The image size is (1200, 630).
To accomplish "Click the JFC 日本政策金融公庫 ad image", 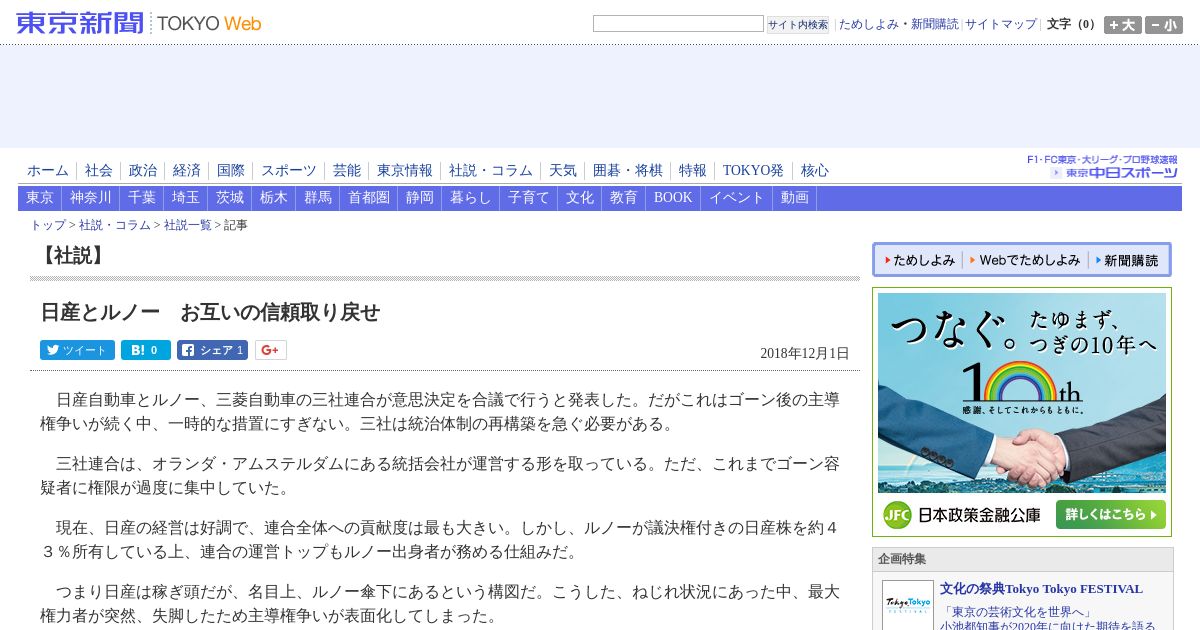I will (x=1022, y=412).
